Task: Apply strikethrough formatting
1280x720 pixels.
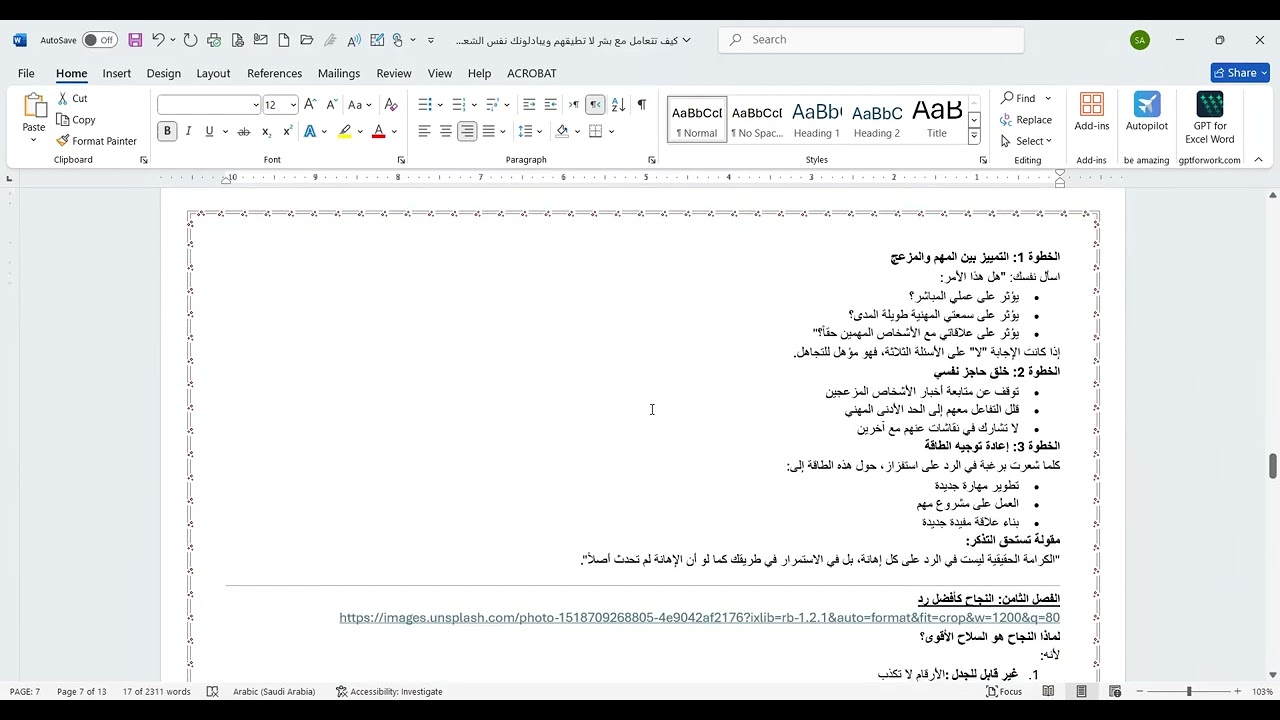Action: coord(243,131)
